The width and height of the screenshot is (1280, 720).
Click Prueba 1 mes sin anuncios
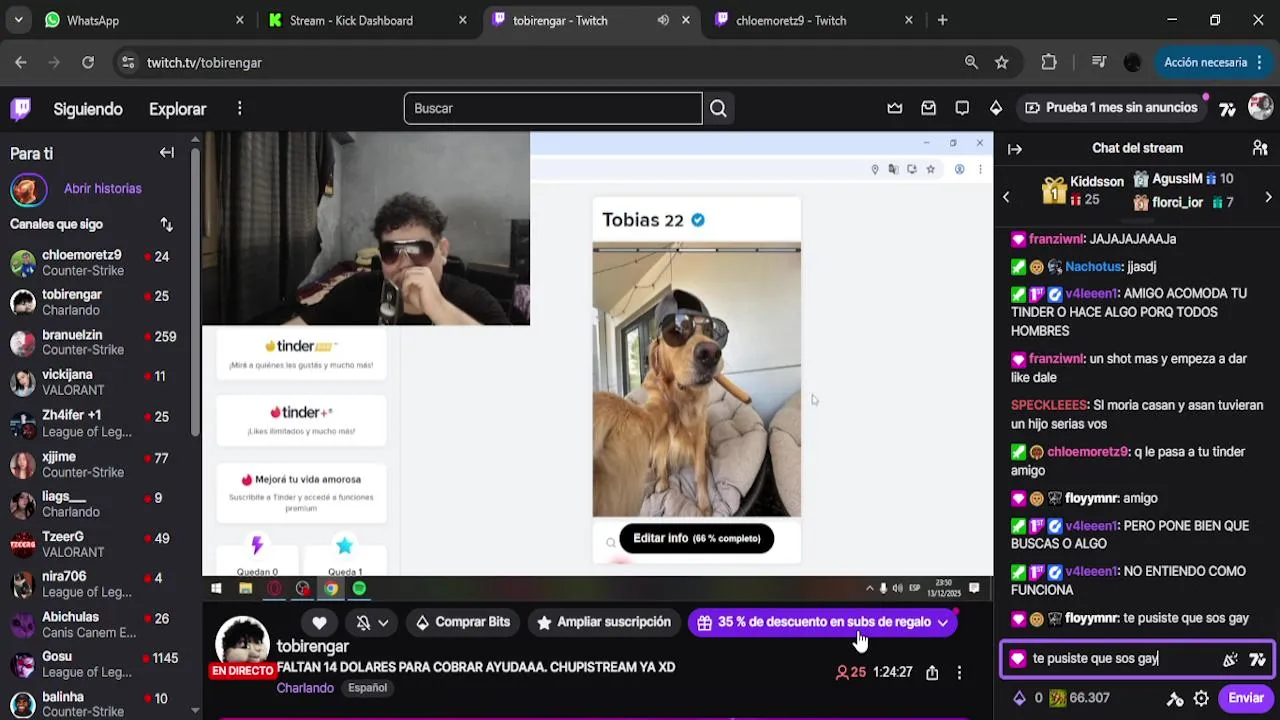pos(1111,108)
